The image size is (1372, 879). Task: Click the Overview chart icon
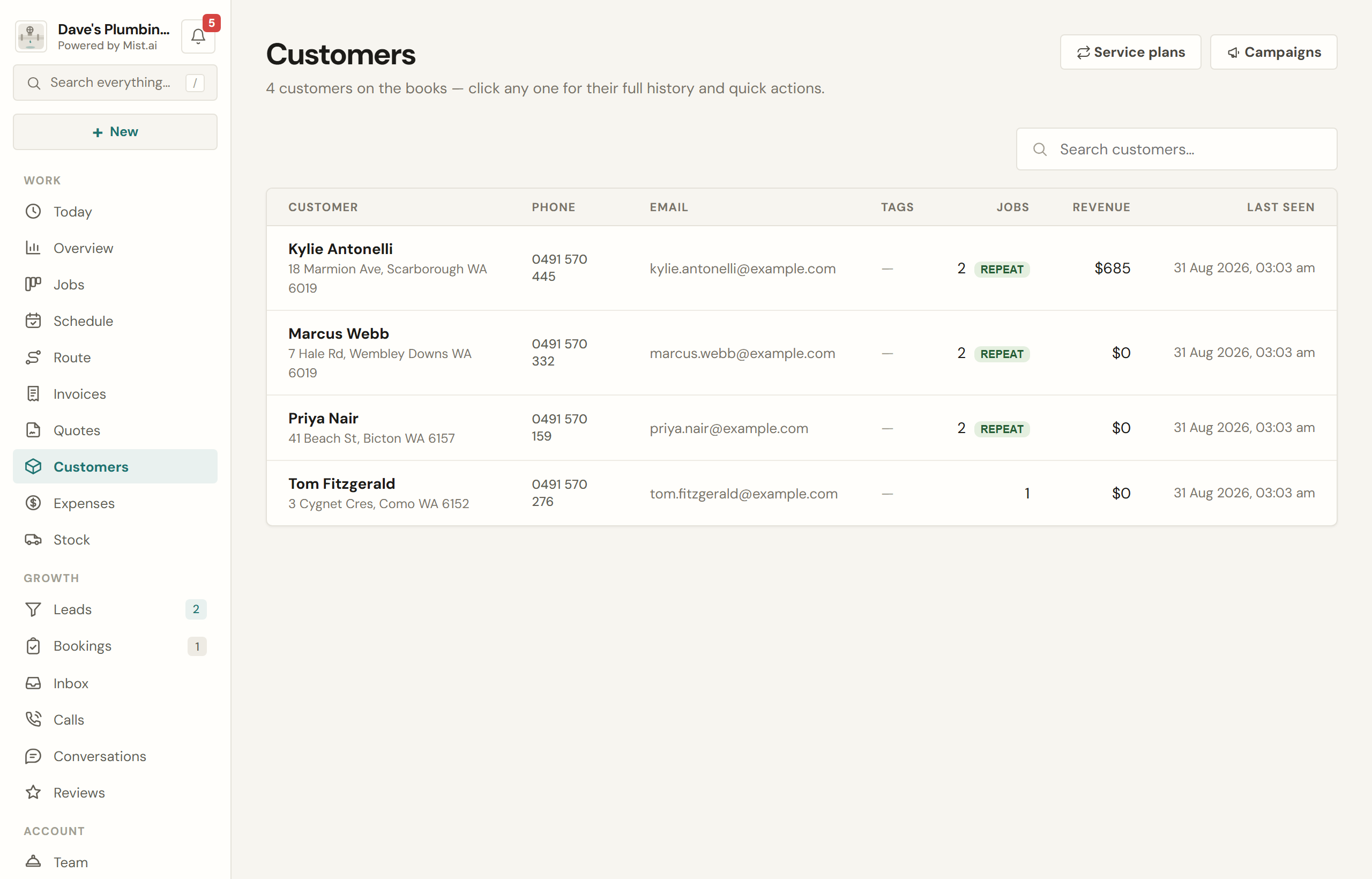[x=33, y=248]
